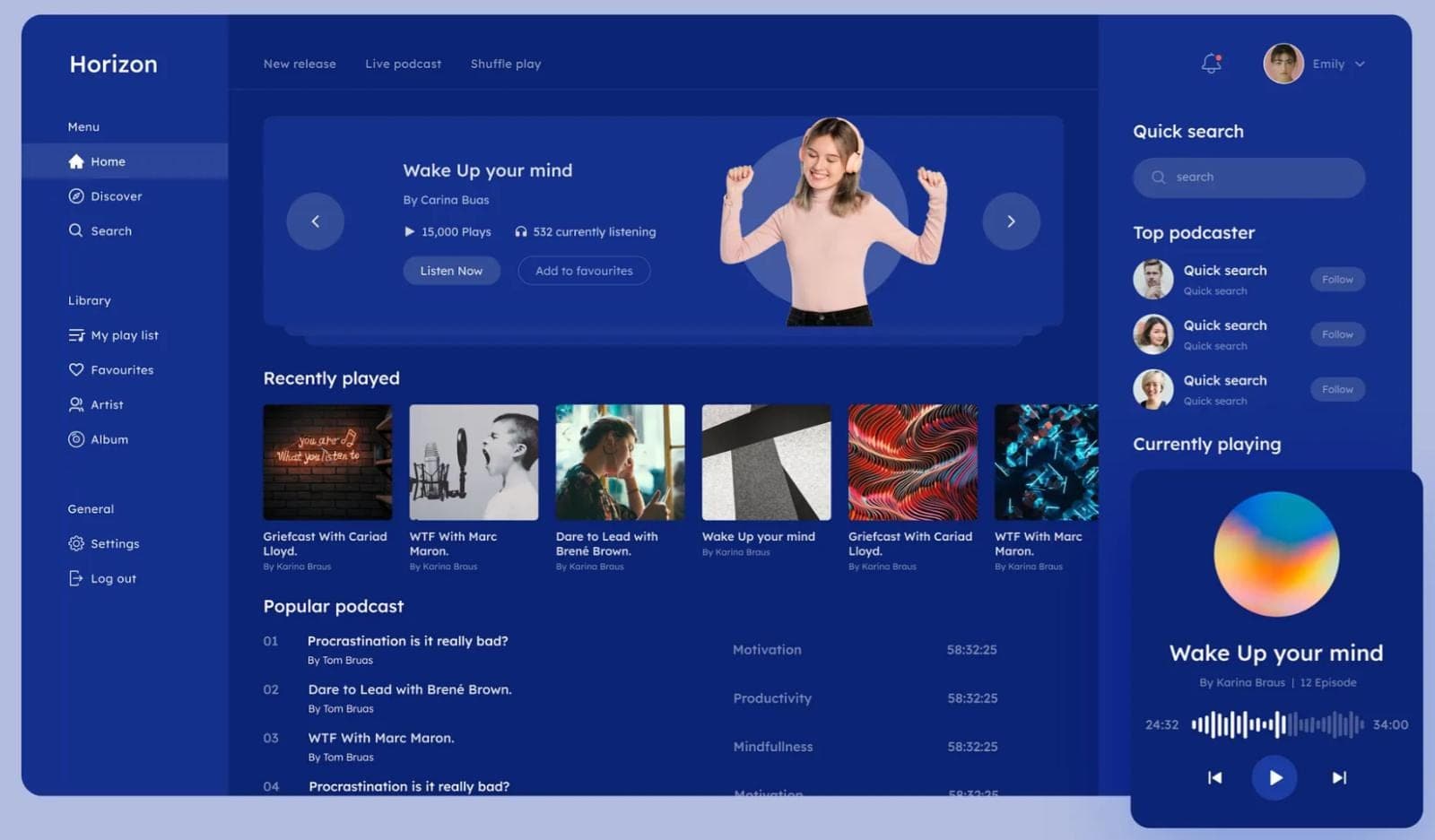The width and height of the screenshot is (1435, 840).
Task: Click the Settings gear icon
Action: point(76,543)
